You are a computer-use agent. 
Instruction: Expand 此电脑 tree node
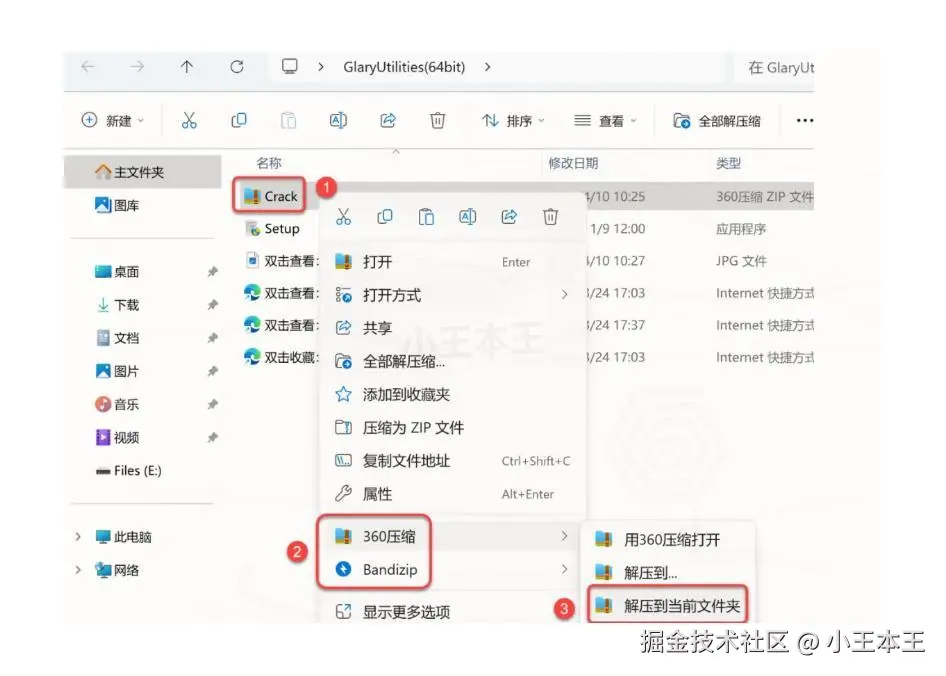click(x=78, y=537)
